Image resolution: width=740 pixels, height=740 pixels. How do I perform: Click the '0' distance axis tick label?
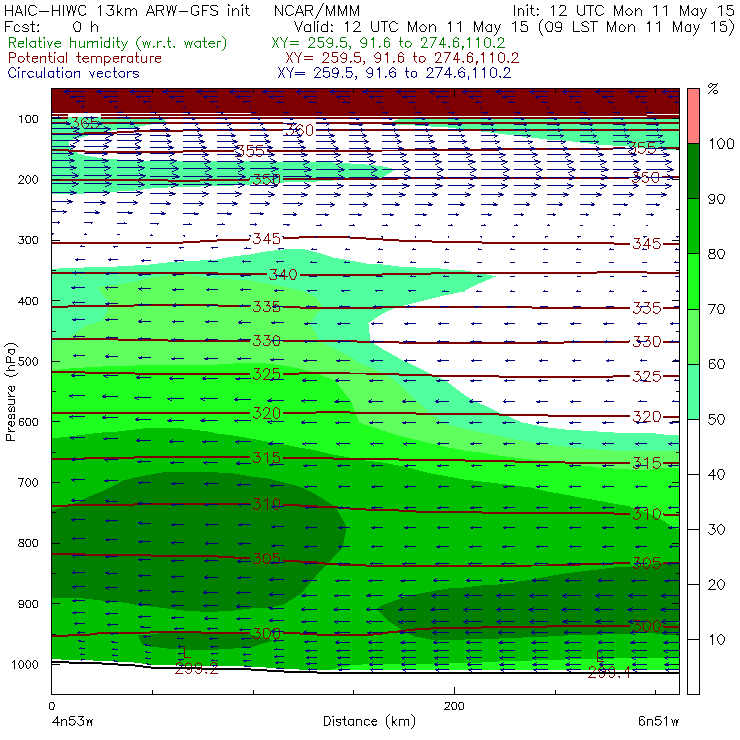[x=52, y=706]
